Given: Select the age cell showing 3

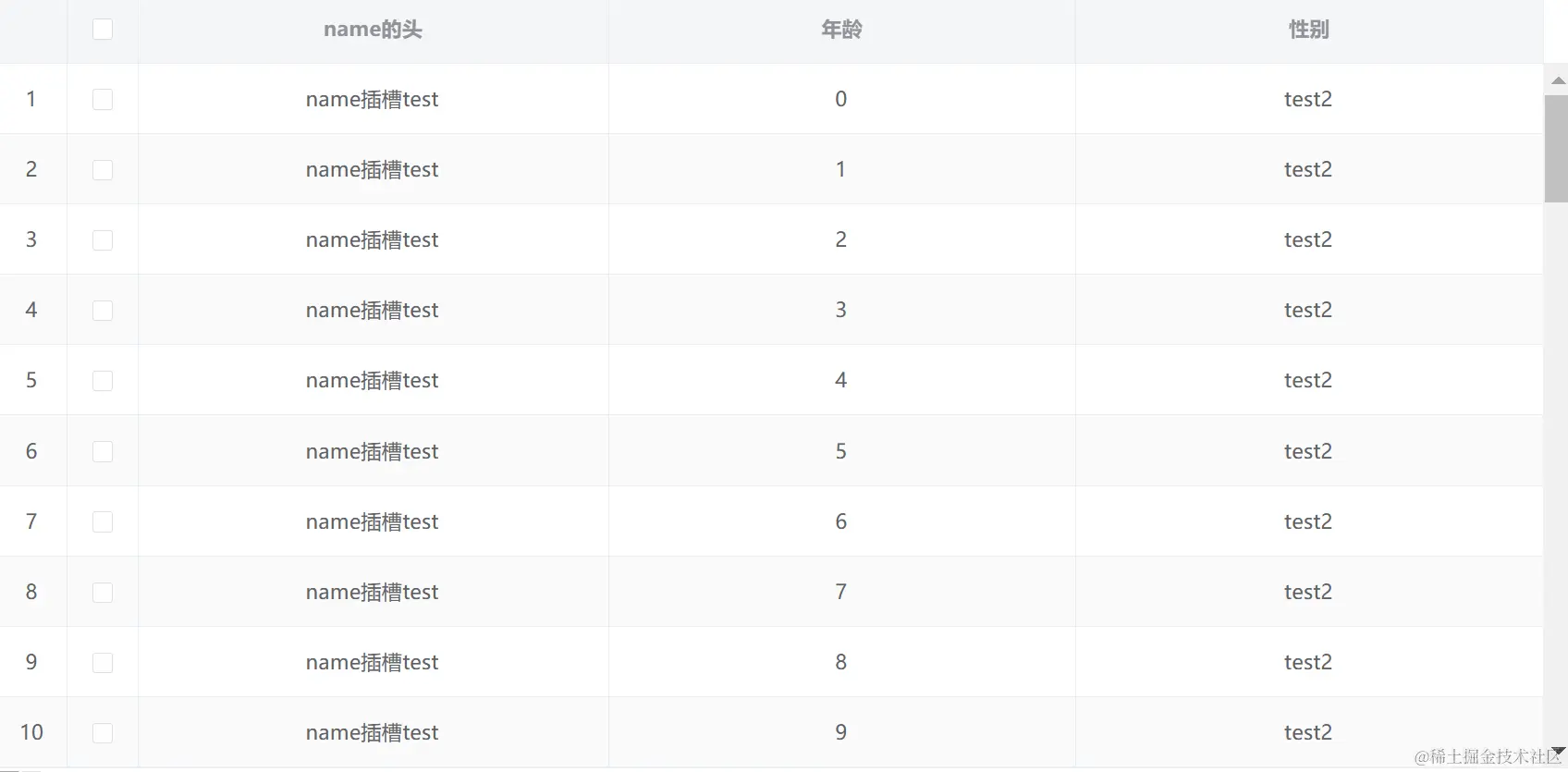Looking at the screenshot, I should coord(840,310).
